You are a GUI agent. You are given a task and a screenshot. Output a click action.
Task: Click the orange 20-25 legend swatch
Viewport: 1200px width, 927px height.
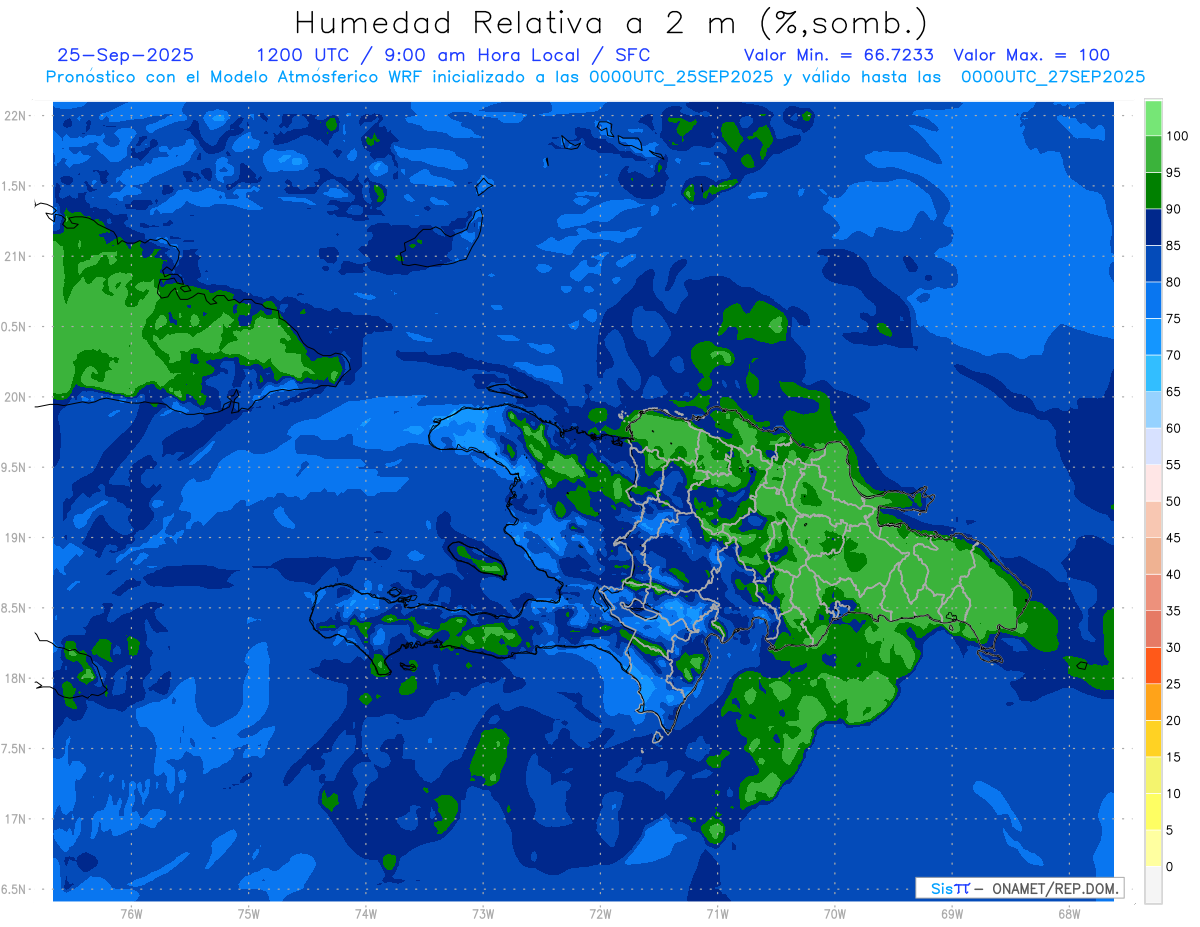[x=1153, y=702]
